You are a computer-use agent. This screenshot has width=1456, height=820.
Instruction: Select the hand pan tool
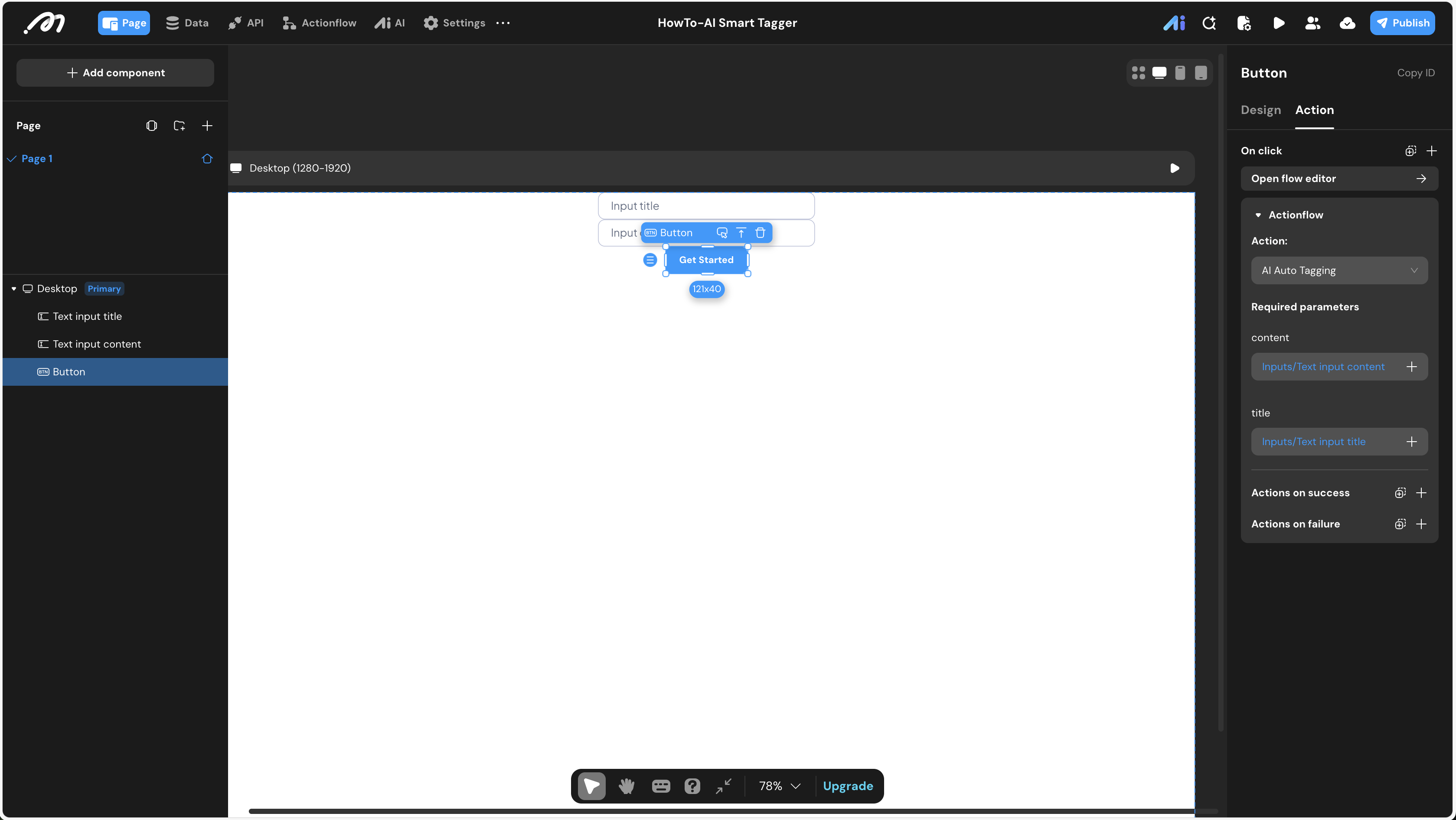(626, 785)
